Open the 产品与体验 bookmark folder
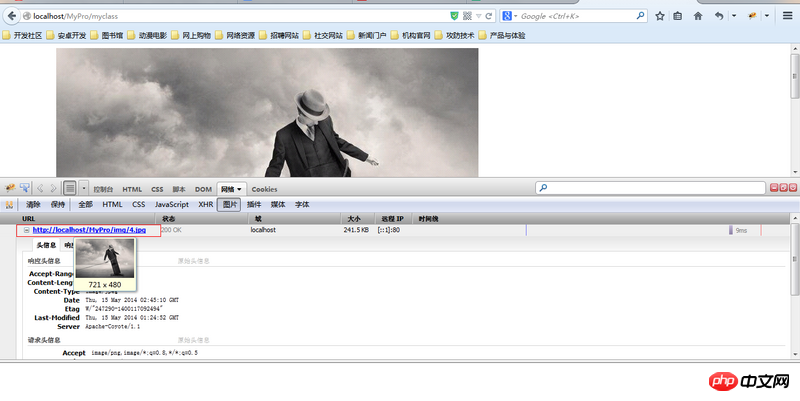This screenshot has height=401, width=800. pyautogui.click(x=502, y=35)
